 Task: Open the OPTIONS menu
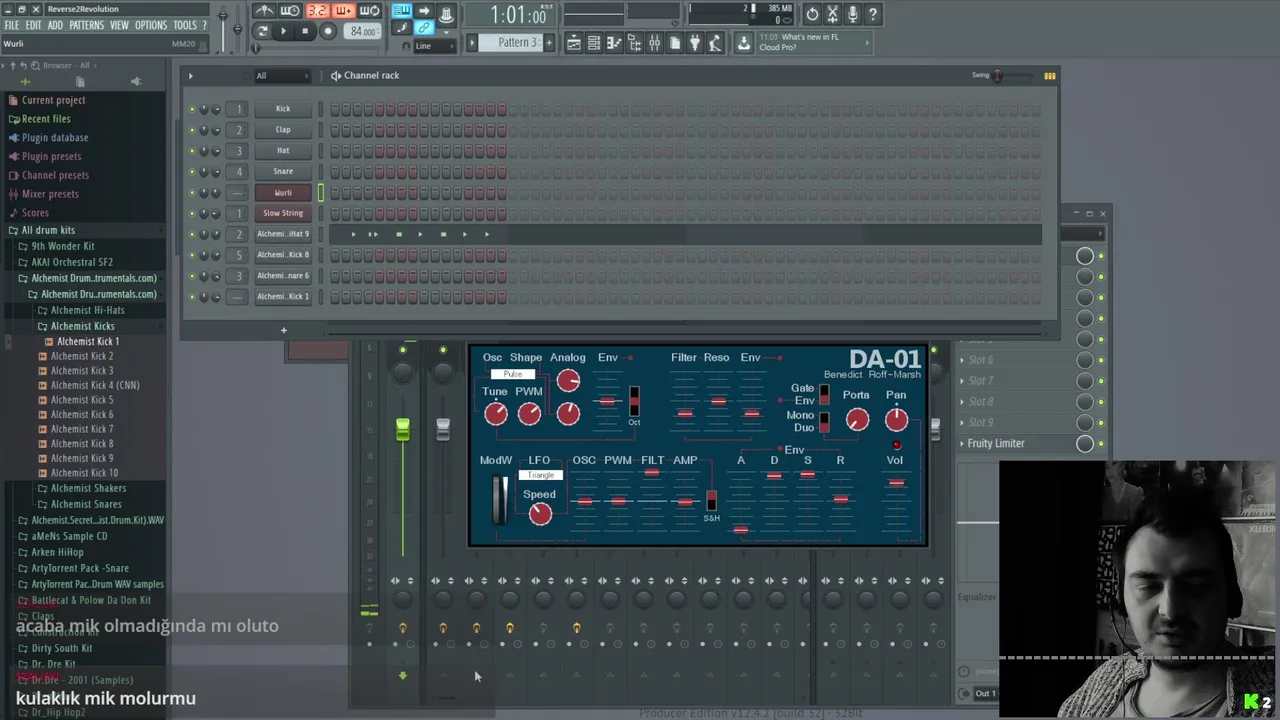(150, 25)
